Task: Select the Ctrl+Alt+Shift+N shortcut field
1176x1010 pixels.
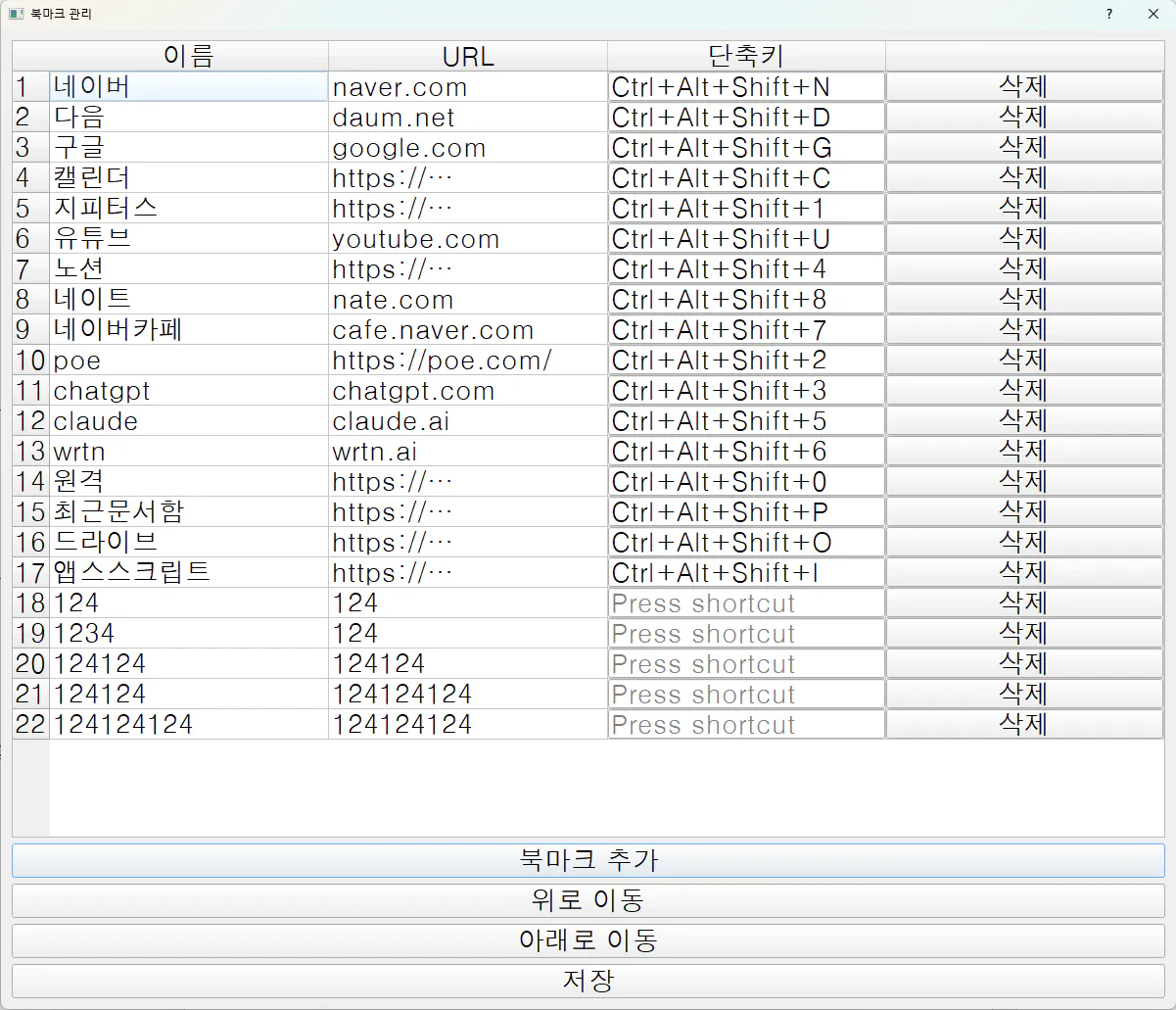Action: point(746,86)
